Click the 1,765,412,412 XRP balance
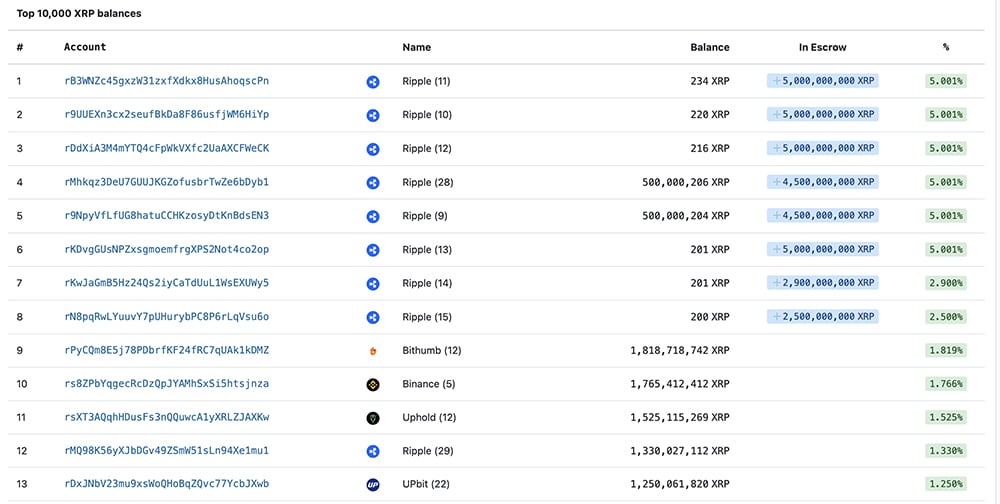The width and height of the screenshot is (1000, 504). (x=680, y=384)
